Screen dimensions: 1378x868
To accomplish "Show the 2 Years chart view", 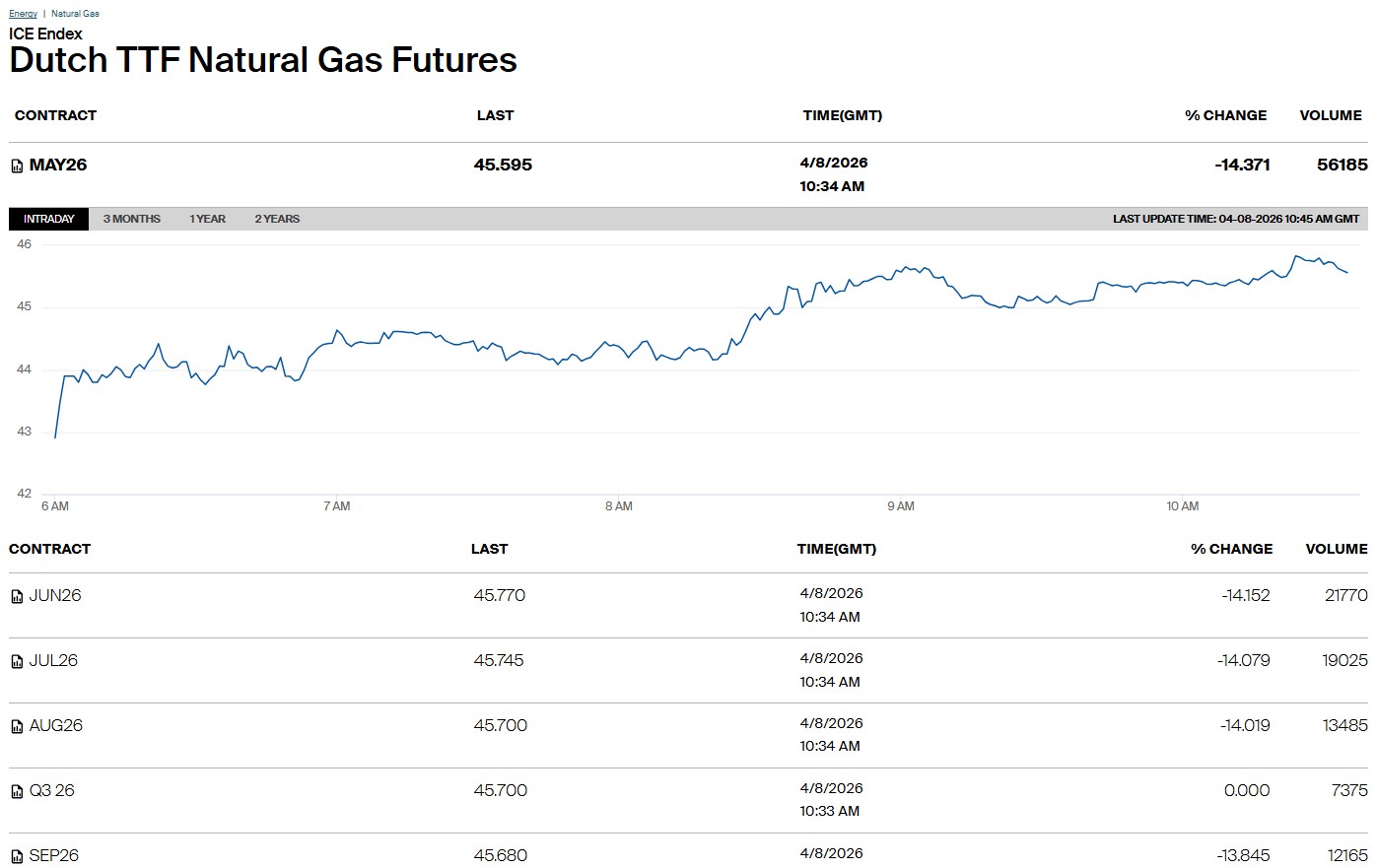I will pyautogui.click(x=277, y=219).
